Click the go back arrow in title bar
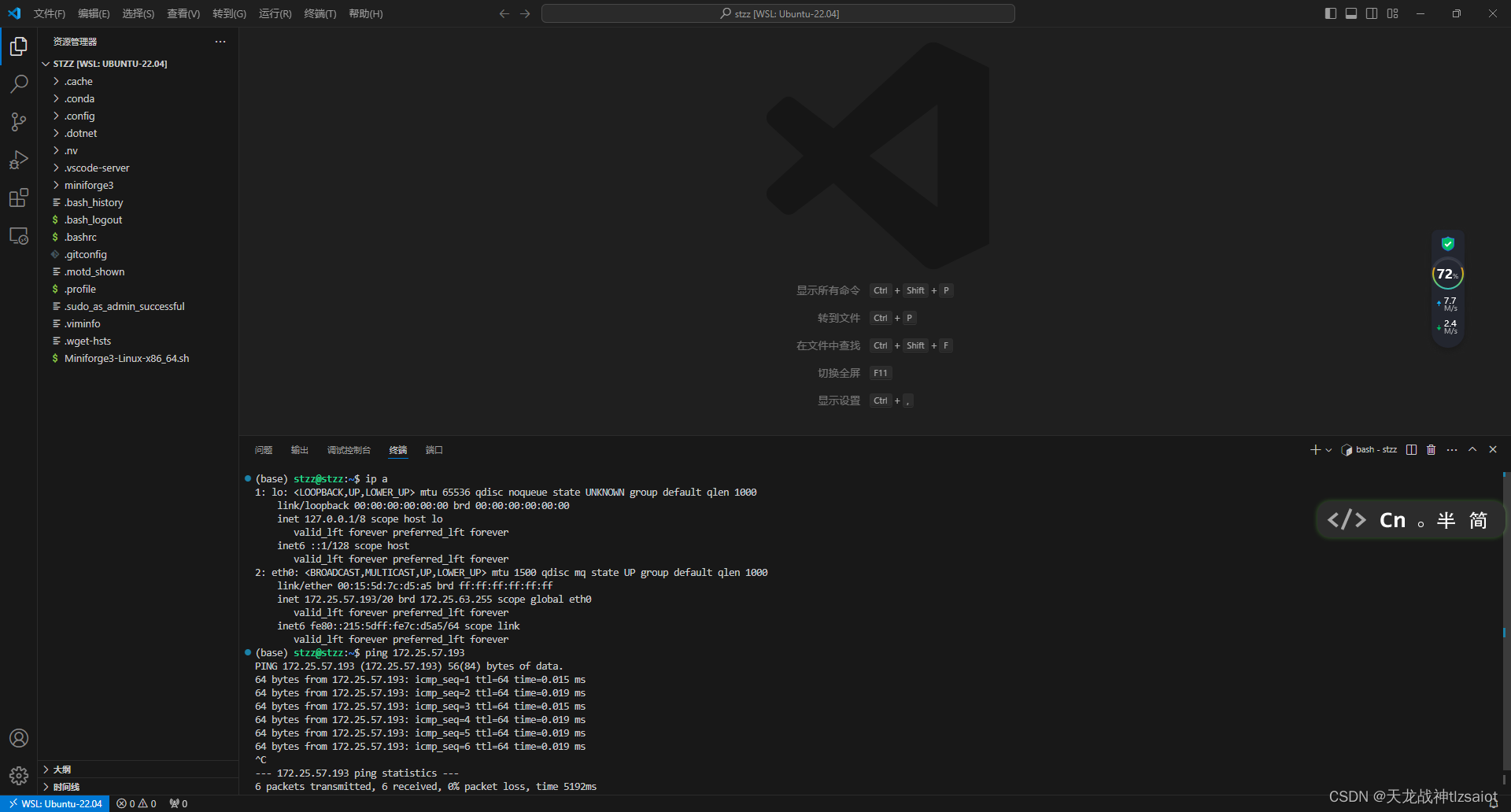The height and width of the screenshot is (812, 1511). 504,13
